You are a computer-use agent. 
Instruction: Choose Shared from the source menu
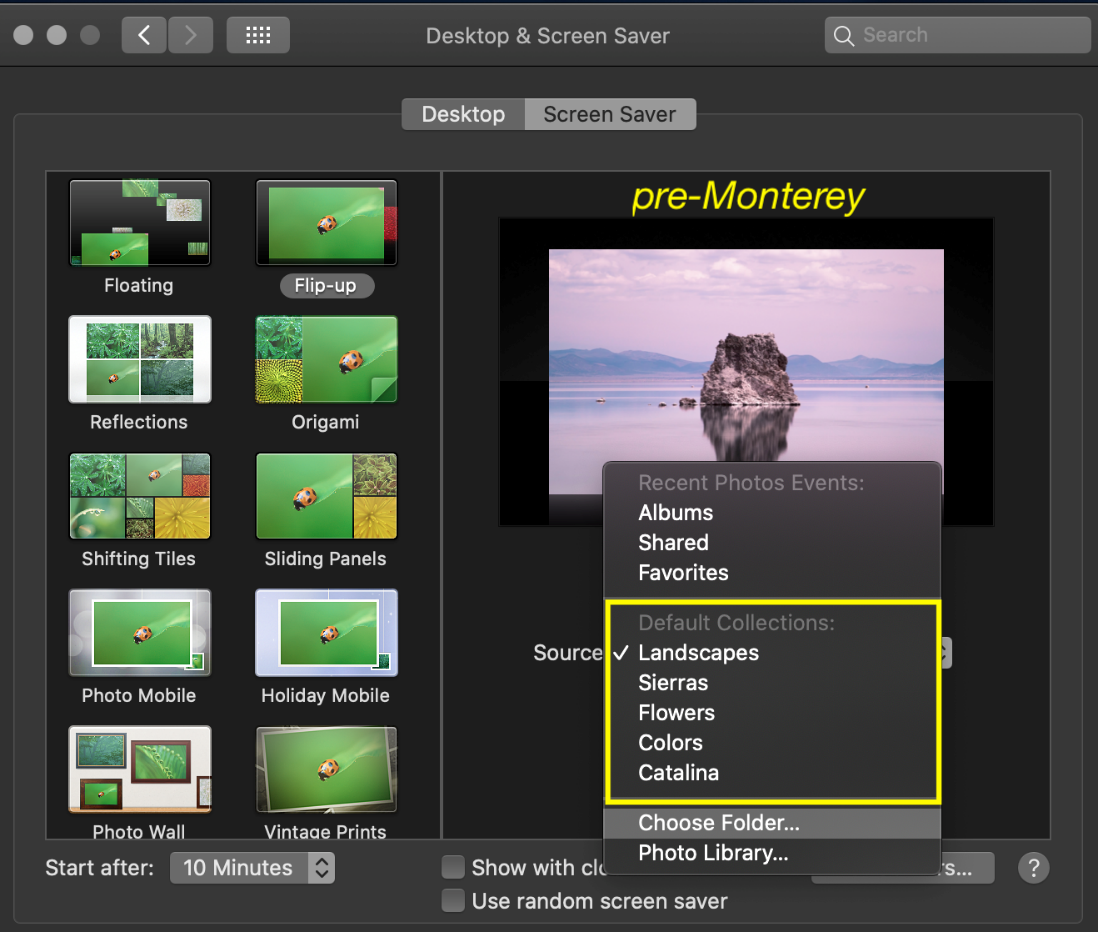click(772, 543)
